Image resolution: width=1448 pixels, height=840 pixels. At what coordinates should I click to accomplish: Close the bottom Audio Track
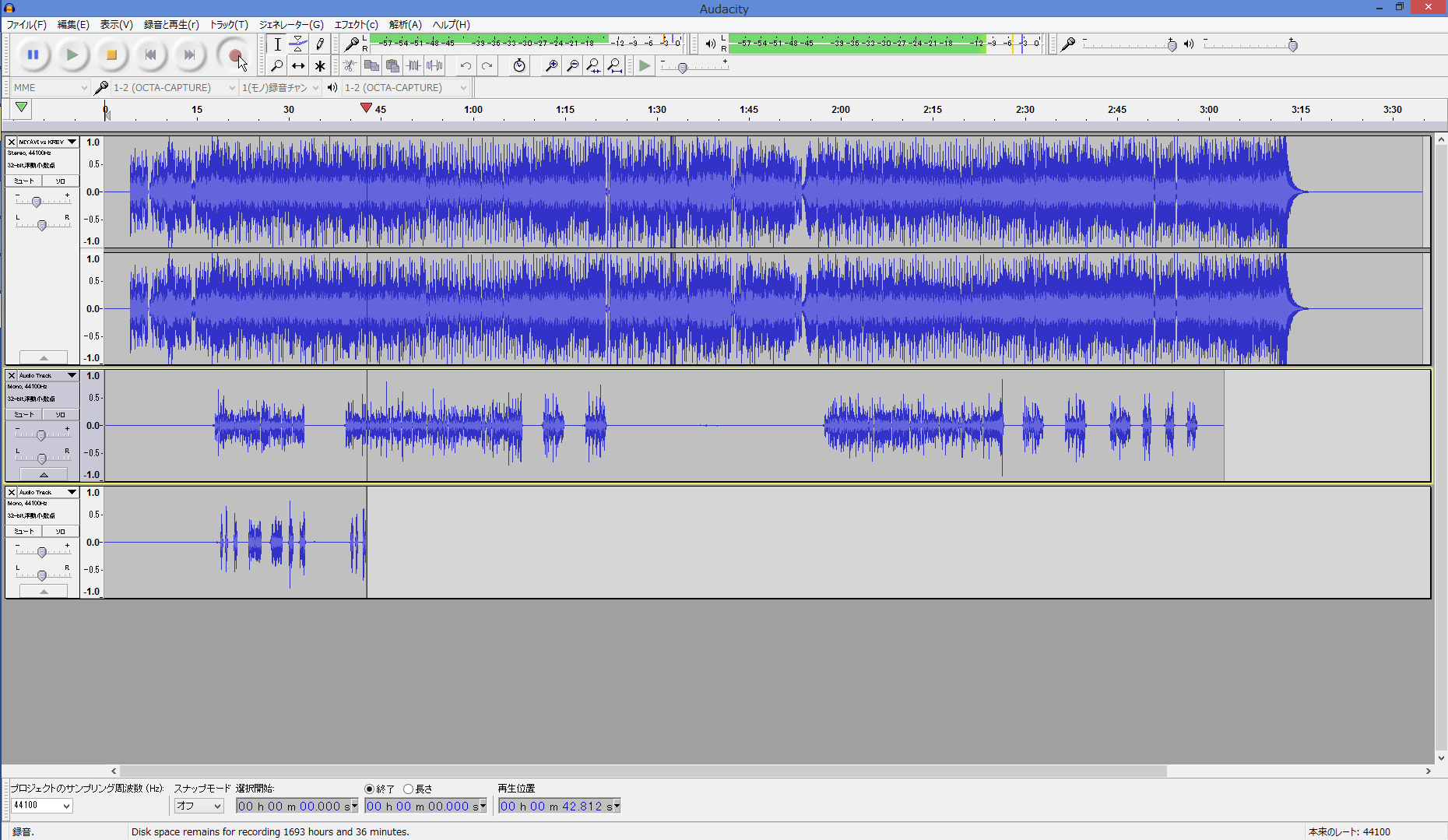[12, 492]
